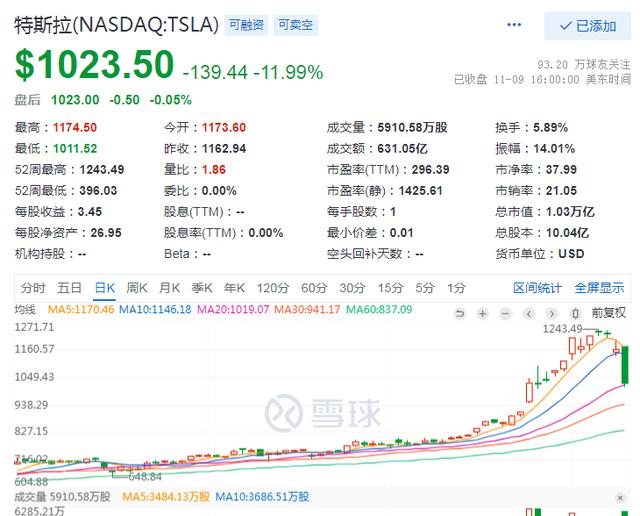Viewport: 640px width, 516px height.
Task: Click the 可融资 tag
Action: tap(246, 25)
